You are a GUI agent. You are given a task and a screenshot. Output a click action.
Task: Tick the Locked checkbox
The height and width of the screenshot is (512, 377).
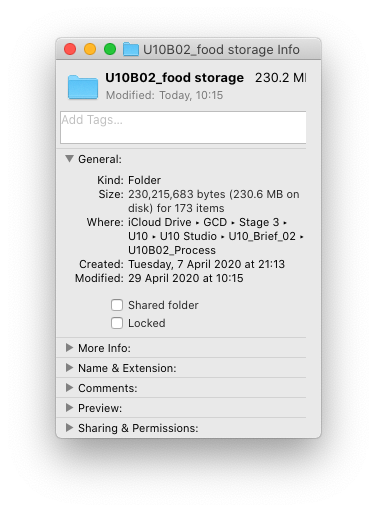click(117, 323)
